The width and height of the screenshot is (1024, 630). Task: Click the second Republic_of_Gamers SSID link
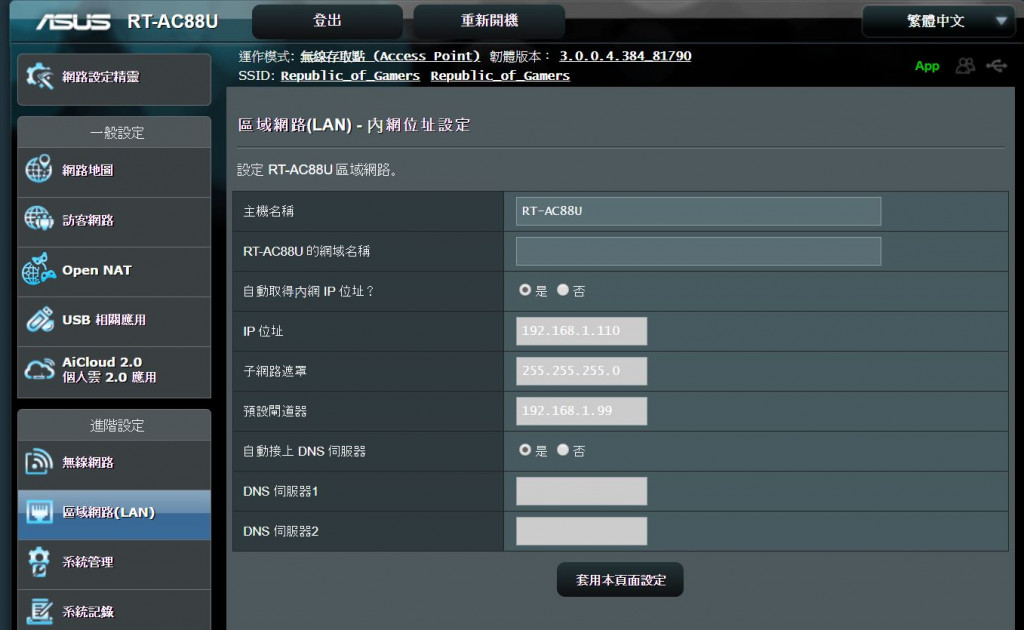500,76
